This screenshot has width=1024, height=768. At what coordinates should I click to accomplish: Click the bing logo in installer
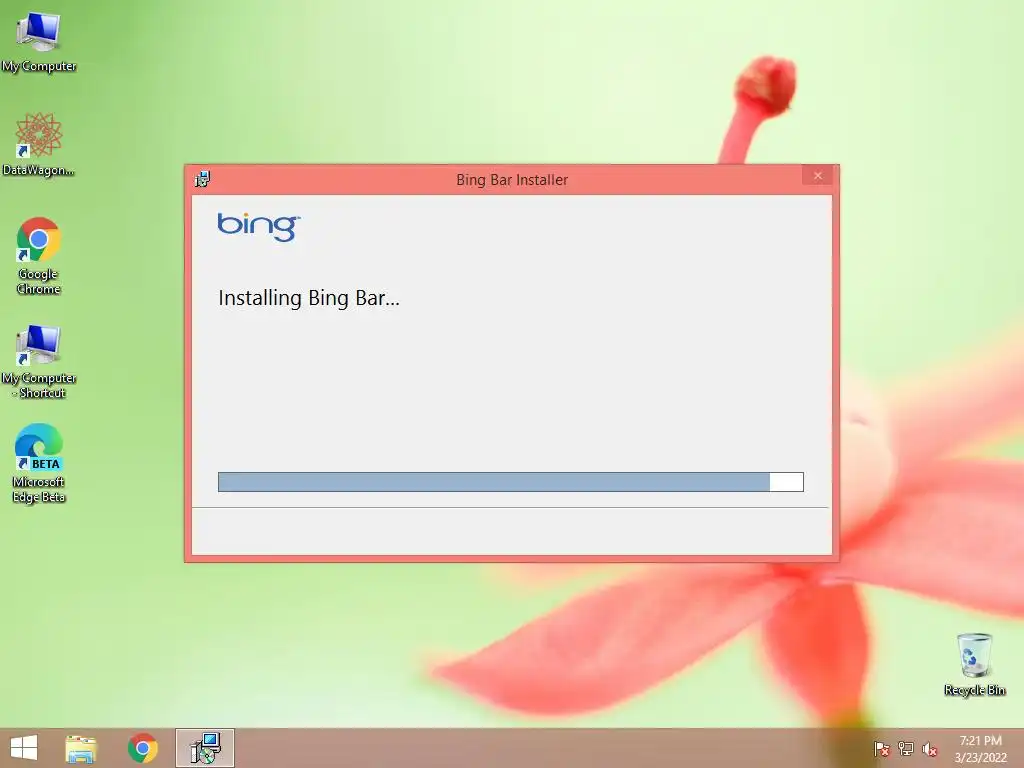click(x=259, y=227)
